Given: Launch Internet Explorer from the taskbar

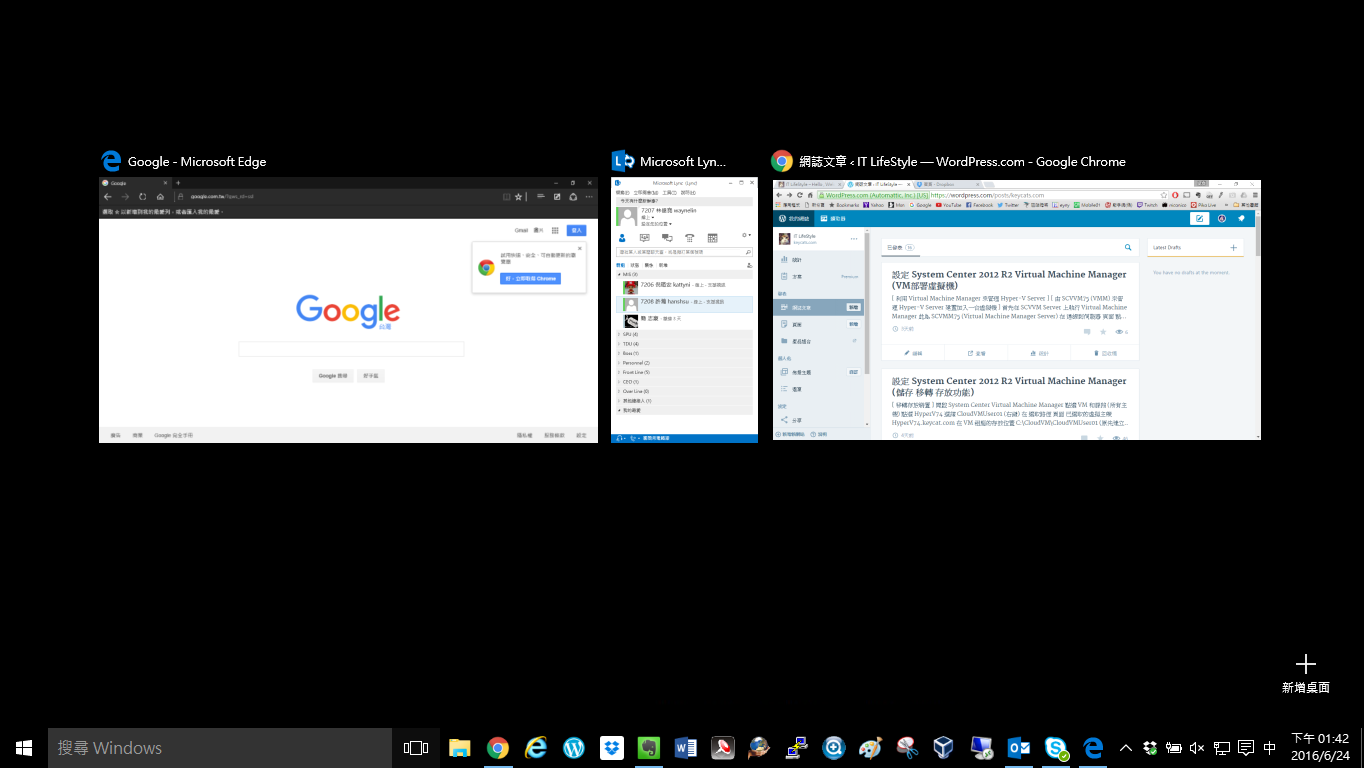Looking at the screenshot, I should (x=536, y=748).
